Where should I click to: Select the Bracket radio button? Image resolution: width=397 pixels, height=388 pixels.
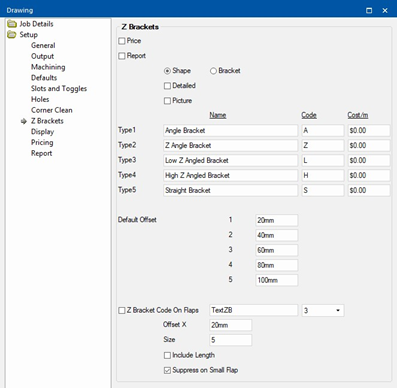coord(213,71)
